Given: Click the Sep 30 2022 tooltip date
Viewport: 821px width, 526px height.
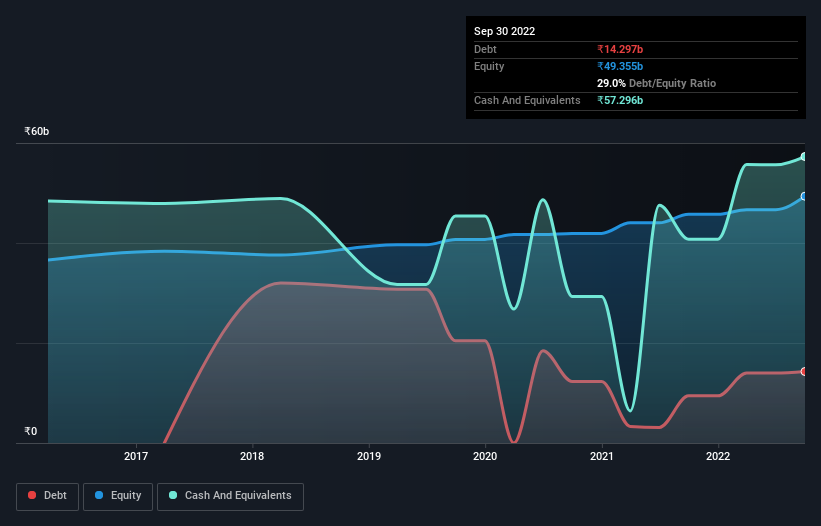Looking at the screenshot, I should click(x=504, y=31).
